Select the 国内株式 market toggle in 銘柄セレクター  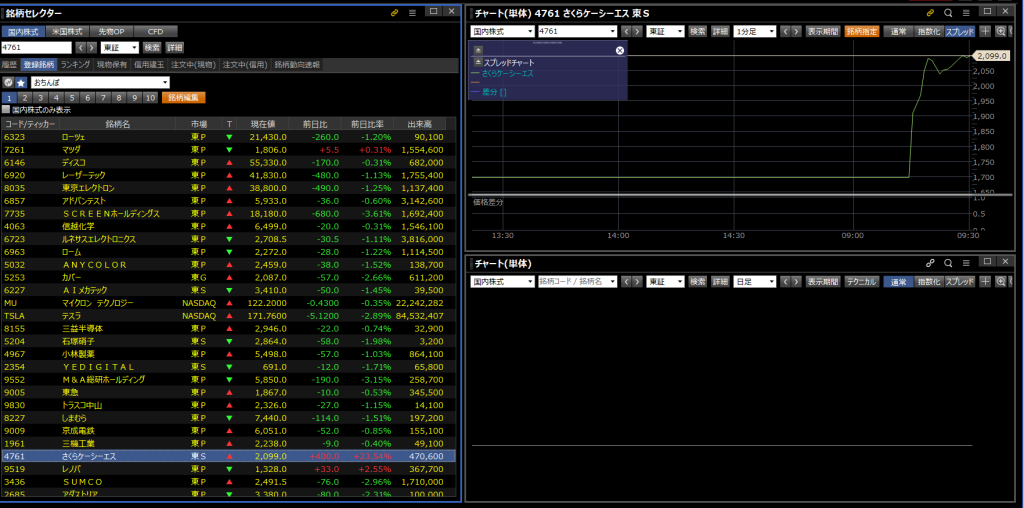pyautogui.click(x=22, y=31)
